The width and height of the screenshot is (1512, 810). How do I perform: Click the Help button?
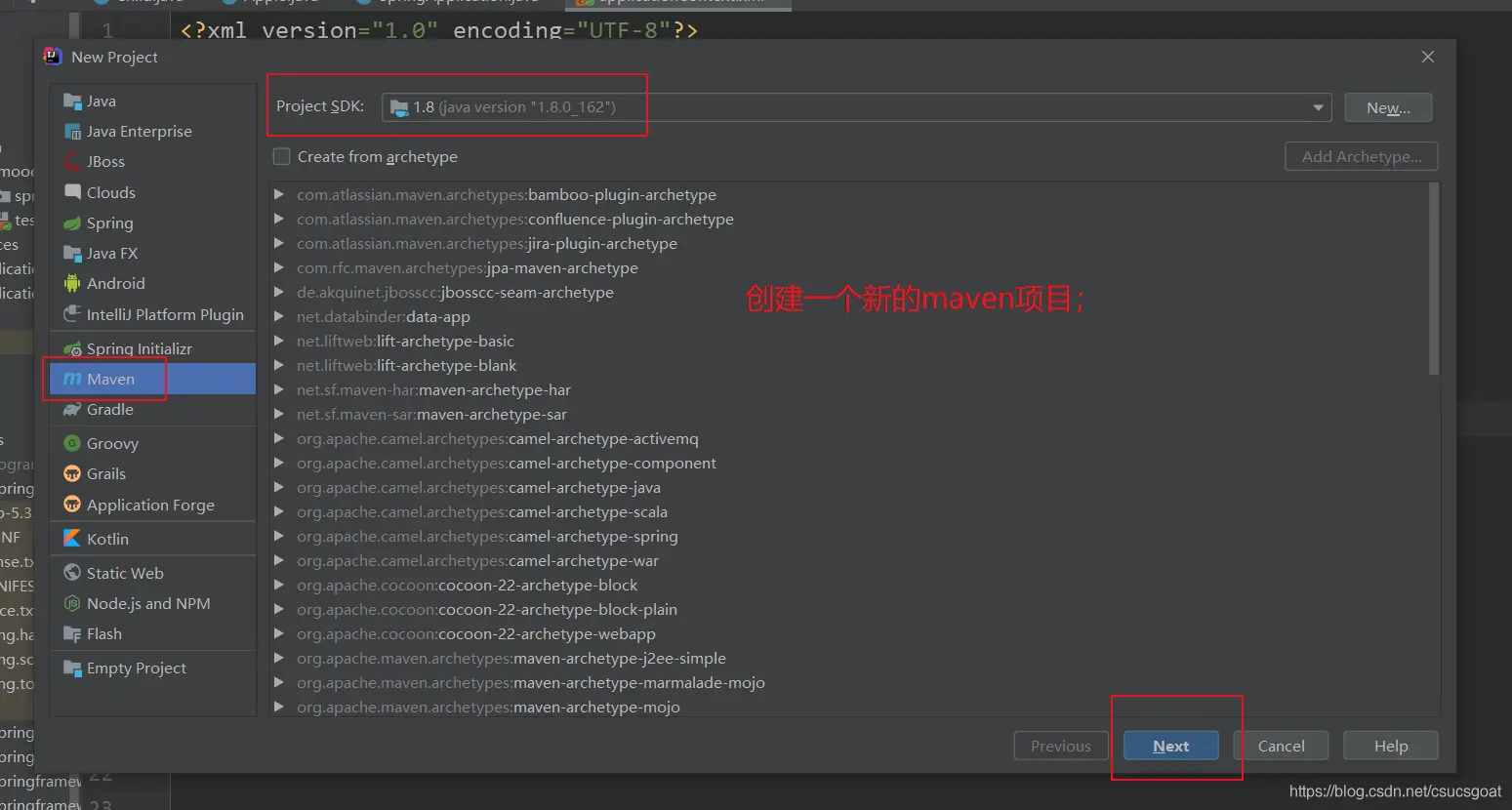1390,746
